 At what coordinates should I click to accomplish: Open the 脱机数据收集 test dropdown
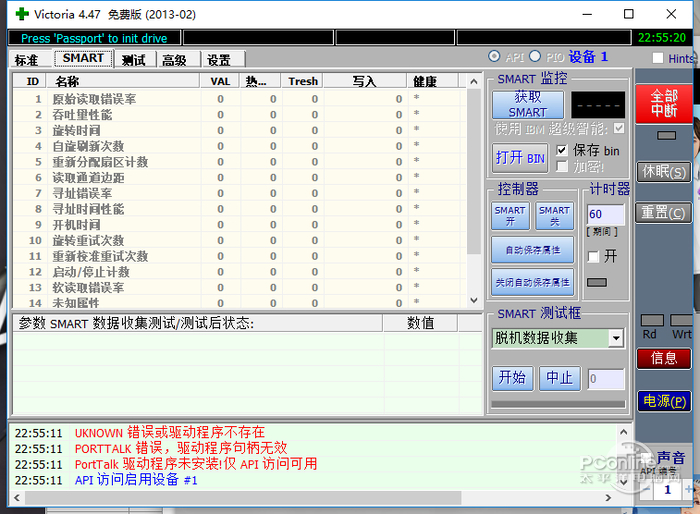[616, 338]
